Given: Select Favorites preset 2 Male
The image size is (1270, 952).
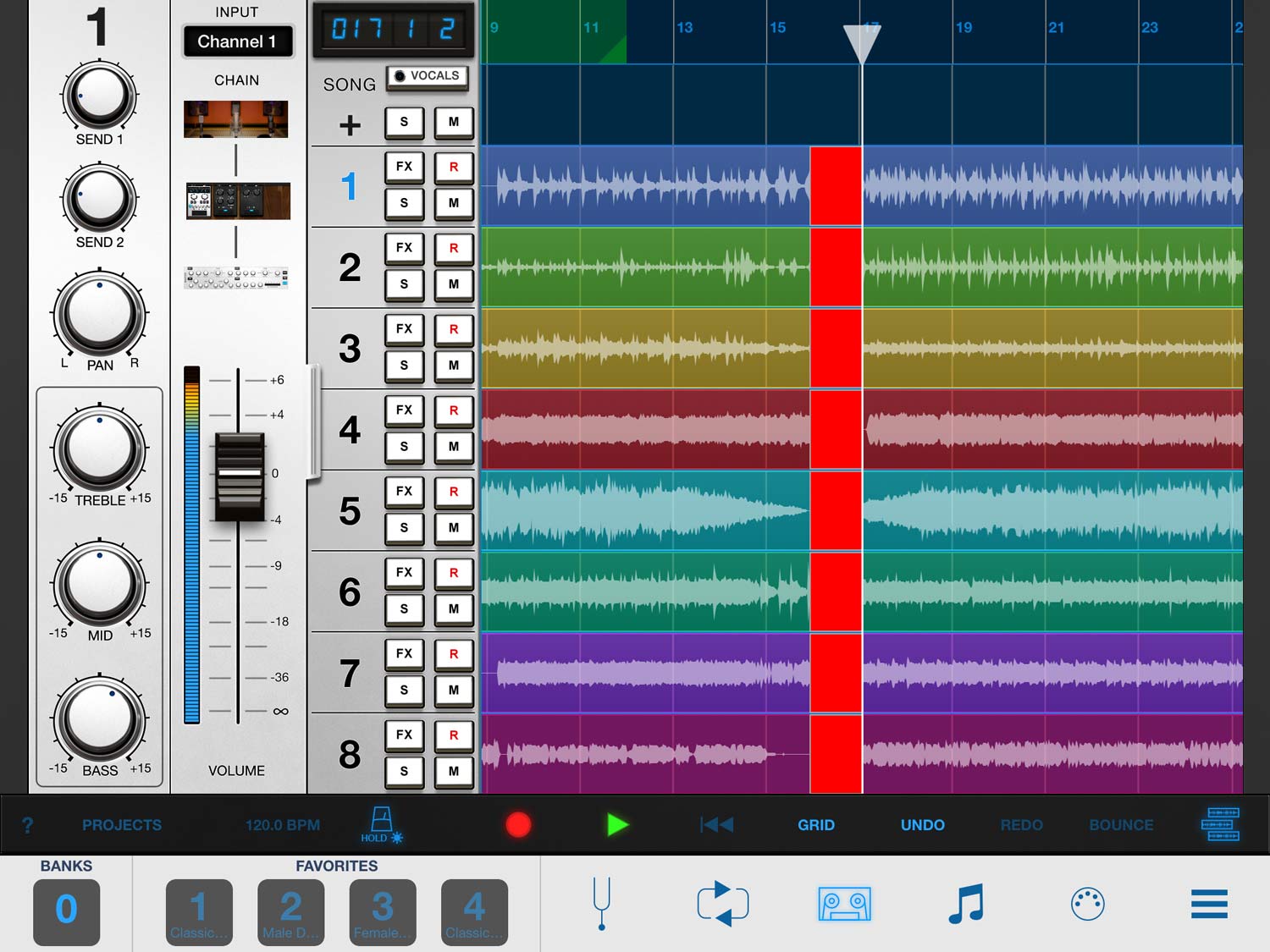Looking at the screenshot, I should pos(290,912).
